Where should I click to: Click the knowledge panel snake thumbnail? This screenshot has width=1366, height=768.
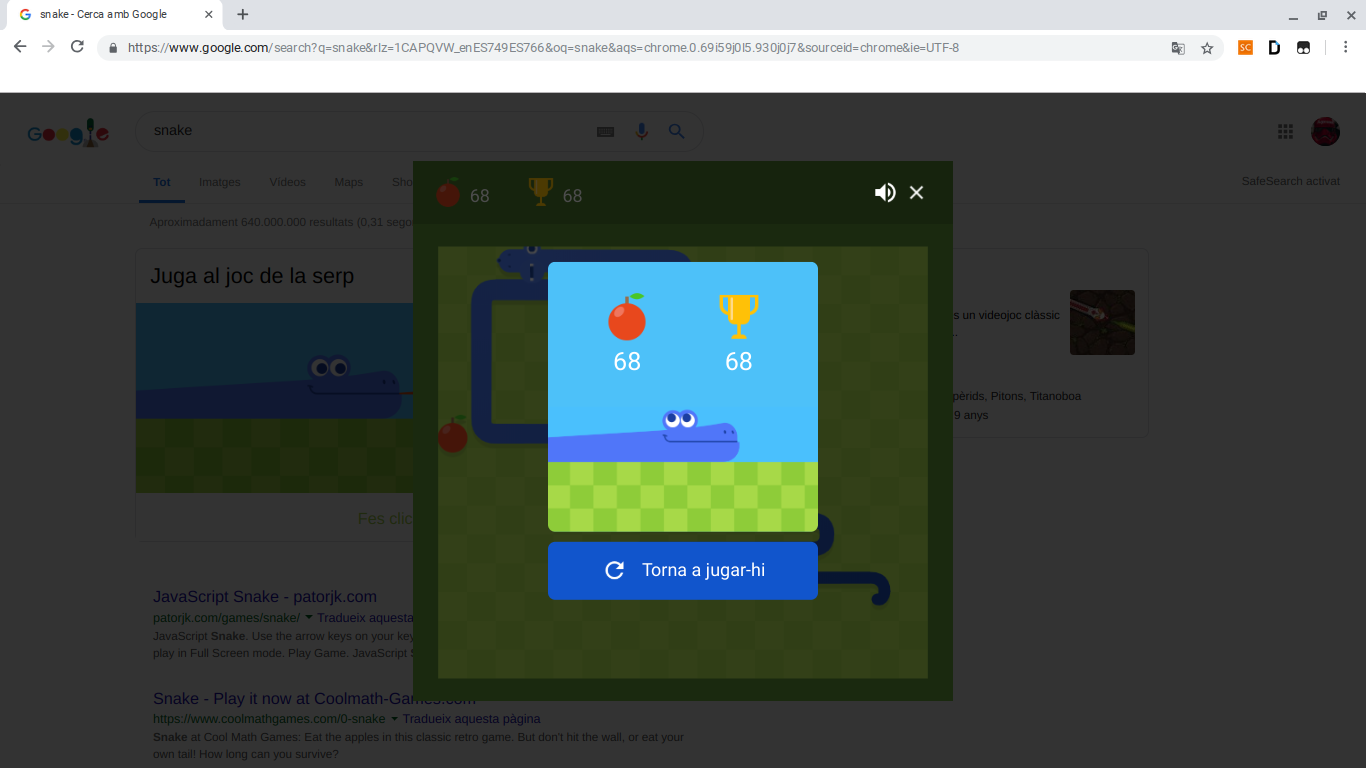click(x=1102, y=322)
